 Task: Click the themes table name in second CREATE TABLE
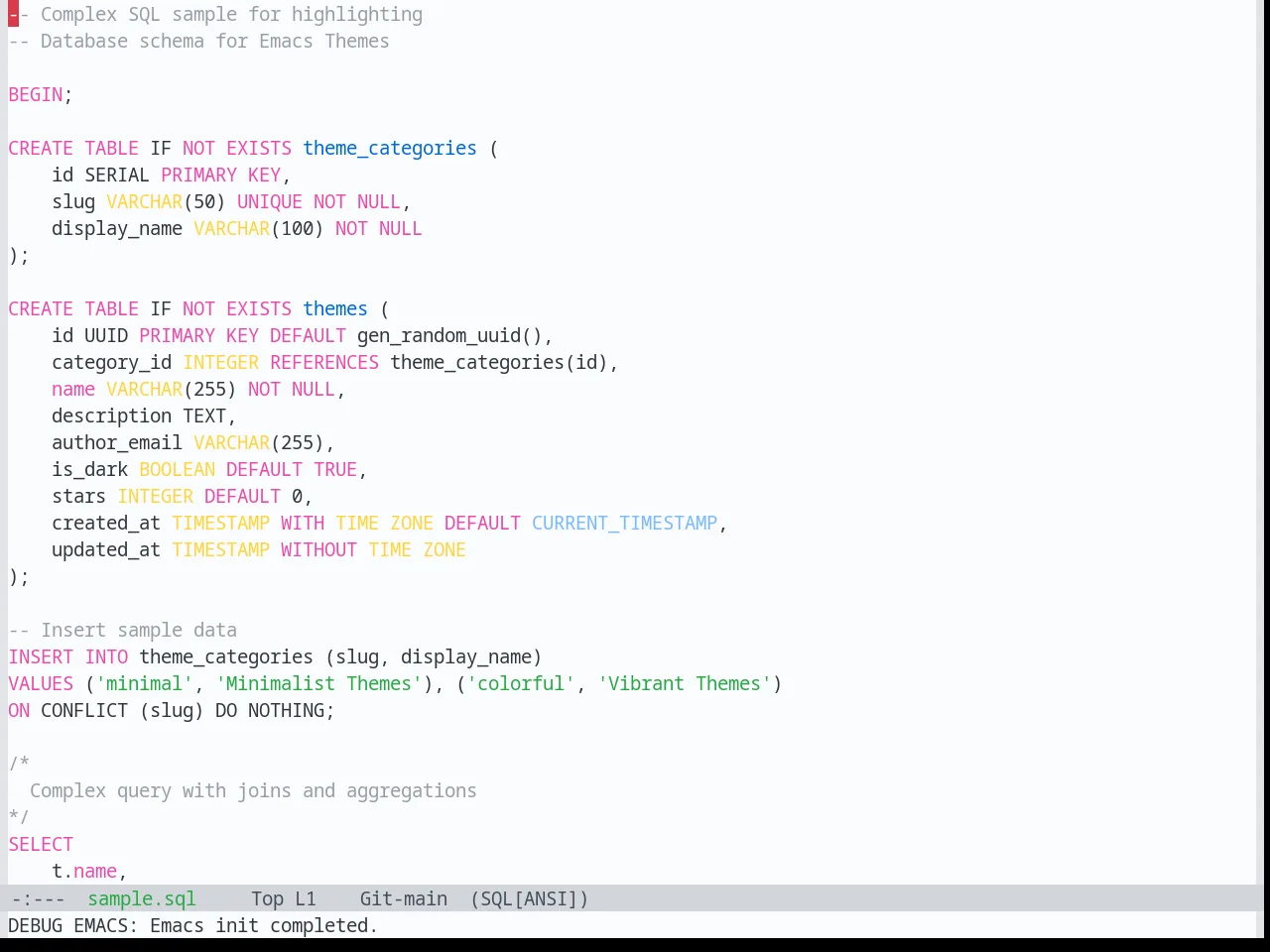[335, 308]
